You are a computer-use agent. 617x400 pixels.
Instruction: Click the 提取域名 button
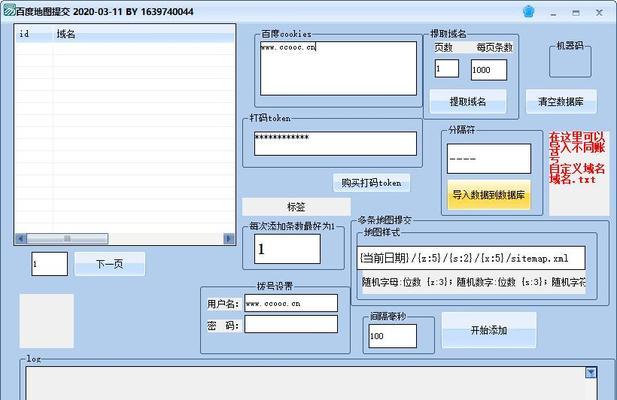tap(467, 102)
